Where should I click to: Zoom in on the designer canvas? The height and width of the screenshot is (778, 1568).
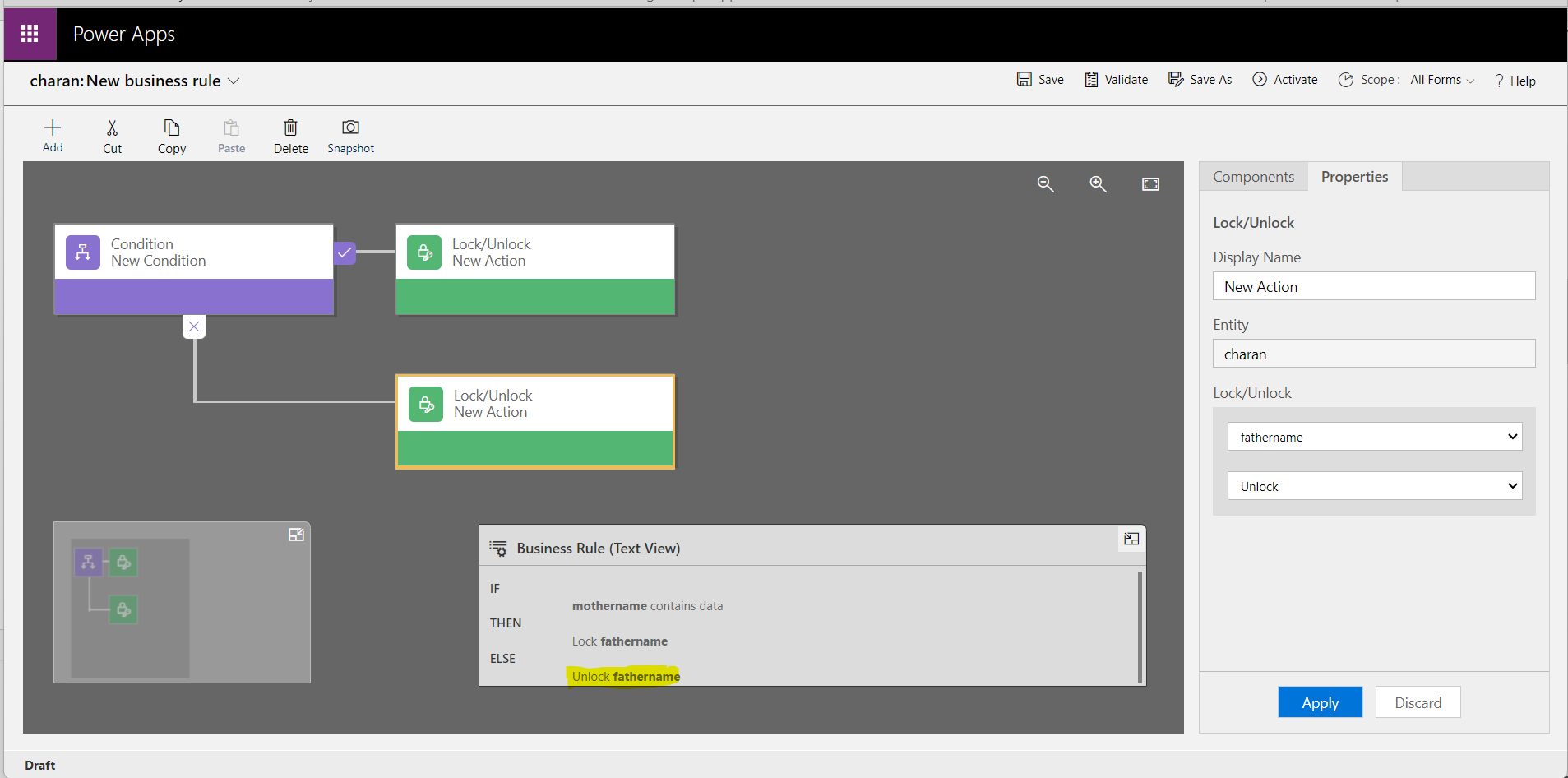(1098, 184)
